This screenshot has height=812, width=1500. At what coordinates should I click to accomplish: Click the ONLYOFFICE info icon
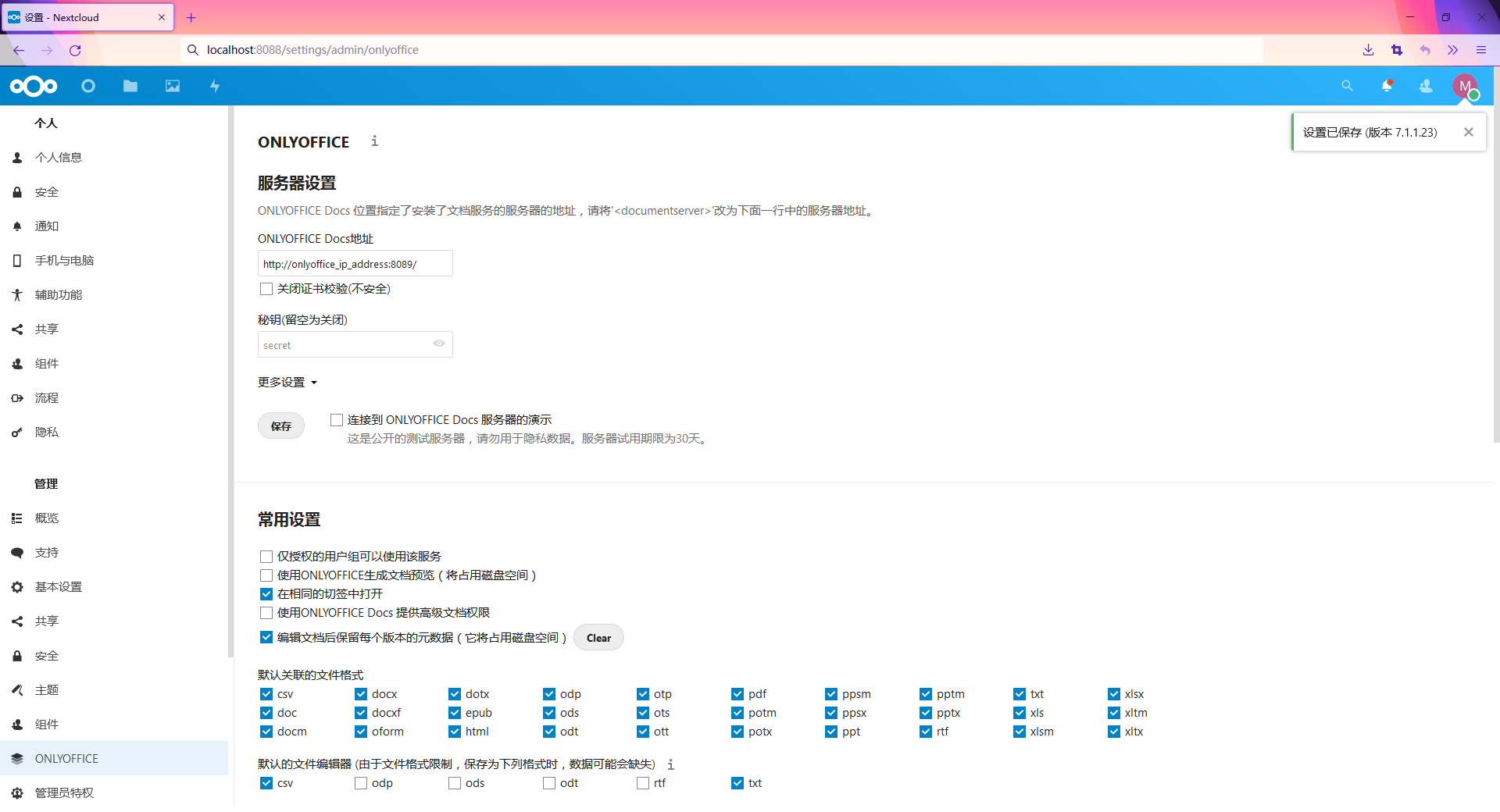coord(374,141)
